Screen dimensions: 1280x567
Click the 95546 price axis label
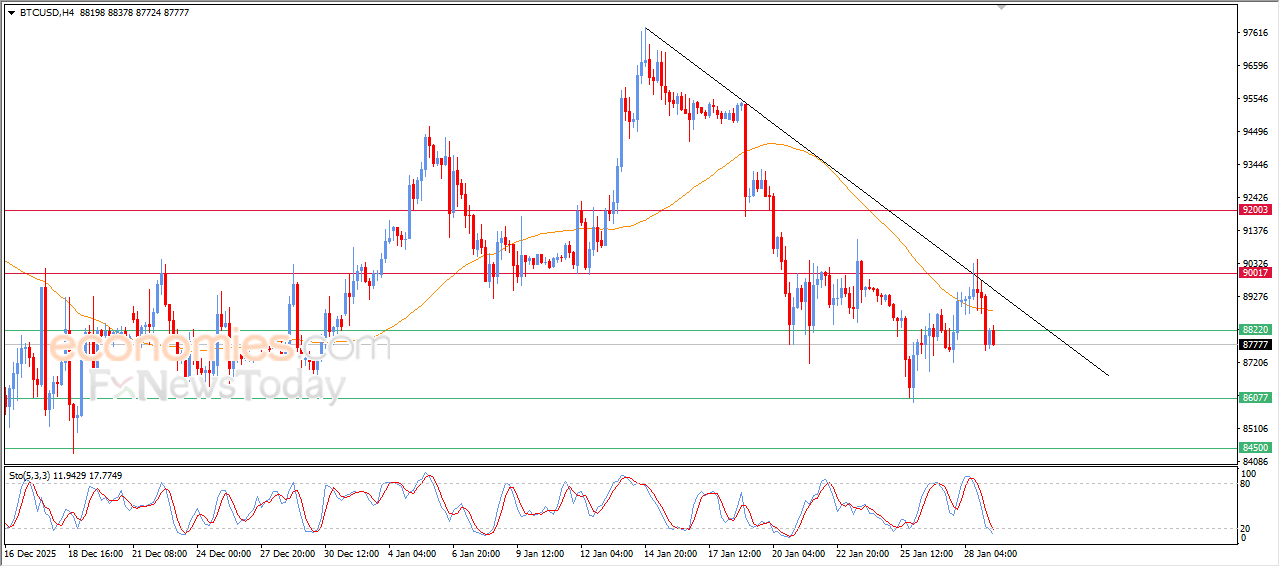click(x=1255, y=99)
